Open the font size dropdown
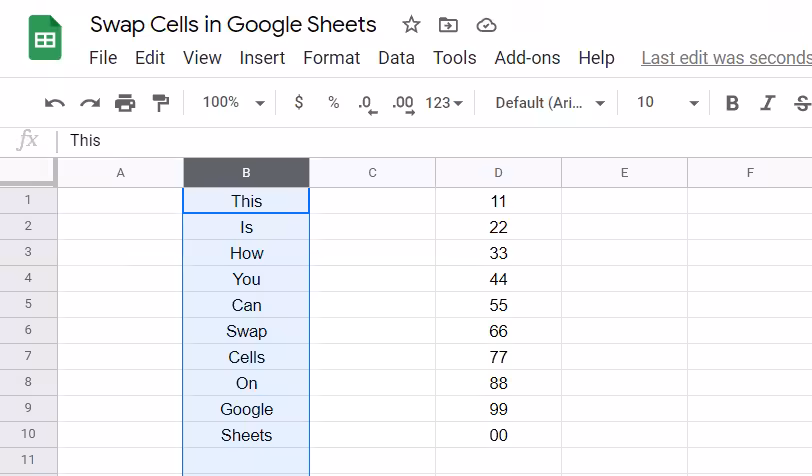 (668, 103)
